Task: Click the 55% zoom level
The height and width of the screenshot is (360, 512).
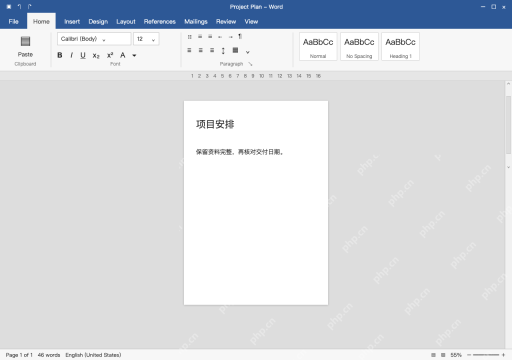Action: tap(456, 355)
